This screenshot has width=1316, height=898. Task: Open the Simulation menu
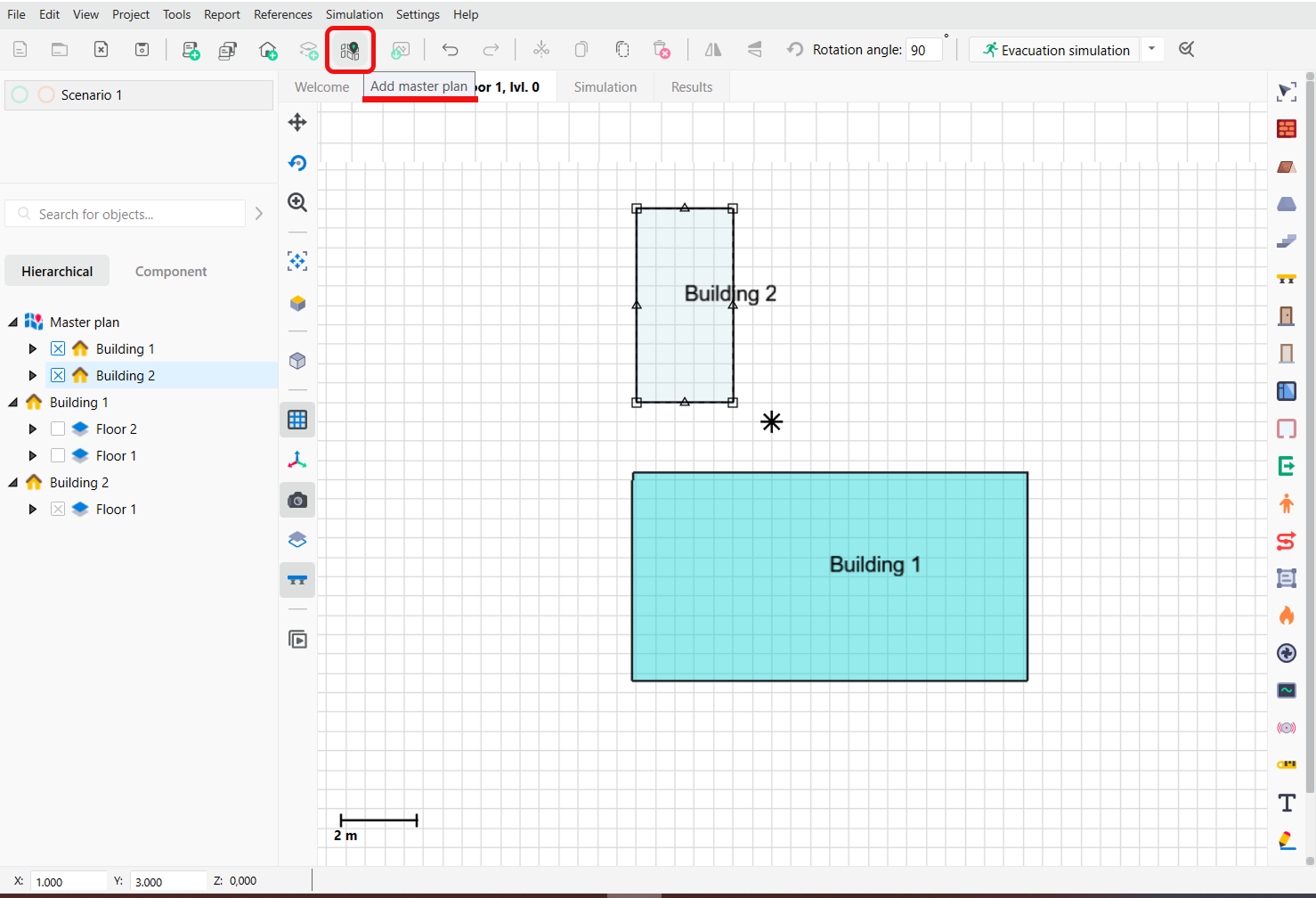(x=353, y=14)
